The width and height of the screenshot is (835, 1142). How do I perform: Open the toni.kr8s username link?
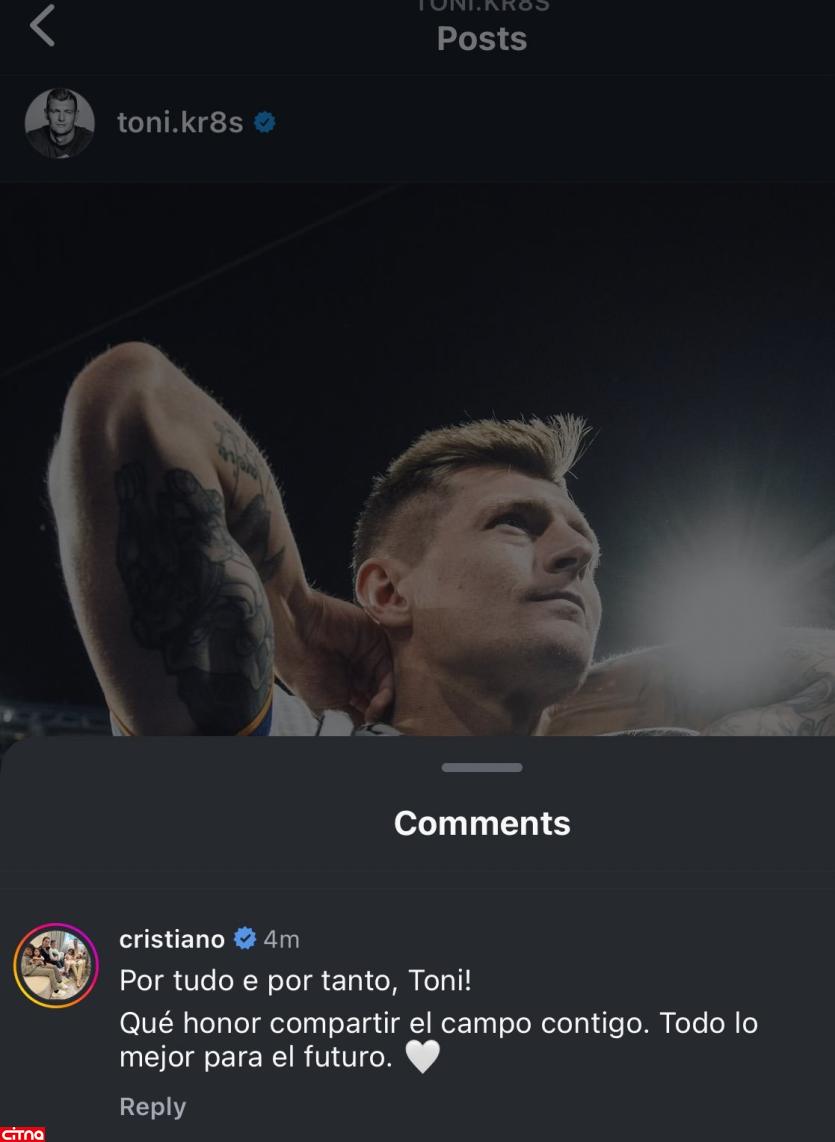(x=180, y=123)
